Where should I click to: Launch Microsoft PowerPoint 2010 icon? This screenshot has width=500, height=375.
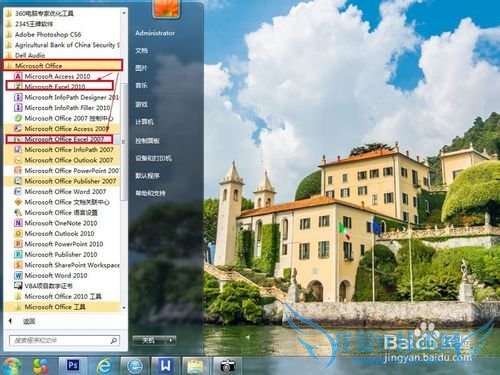(18, 244)
